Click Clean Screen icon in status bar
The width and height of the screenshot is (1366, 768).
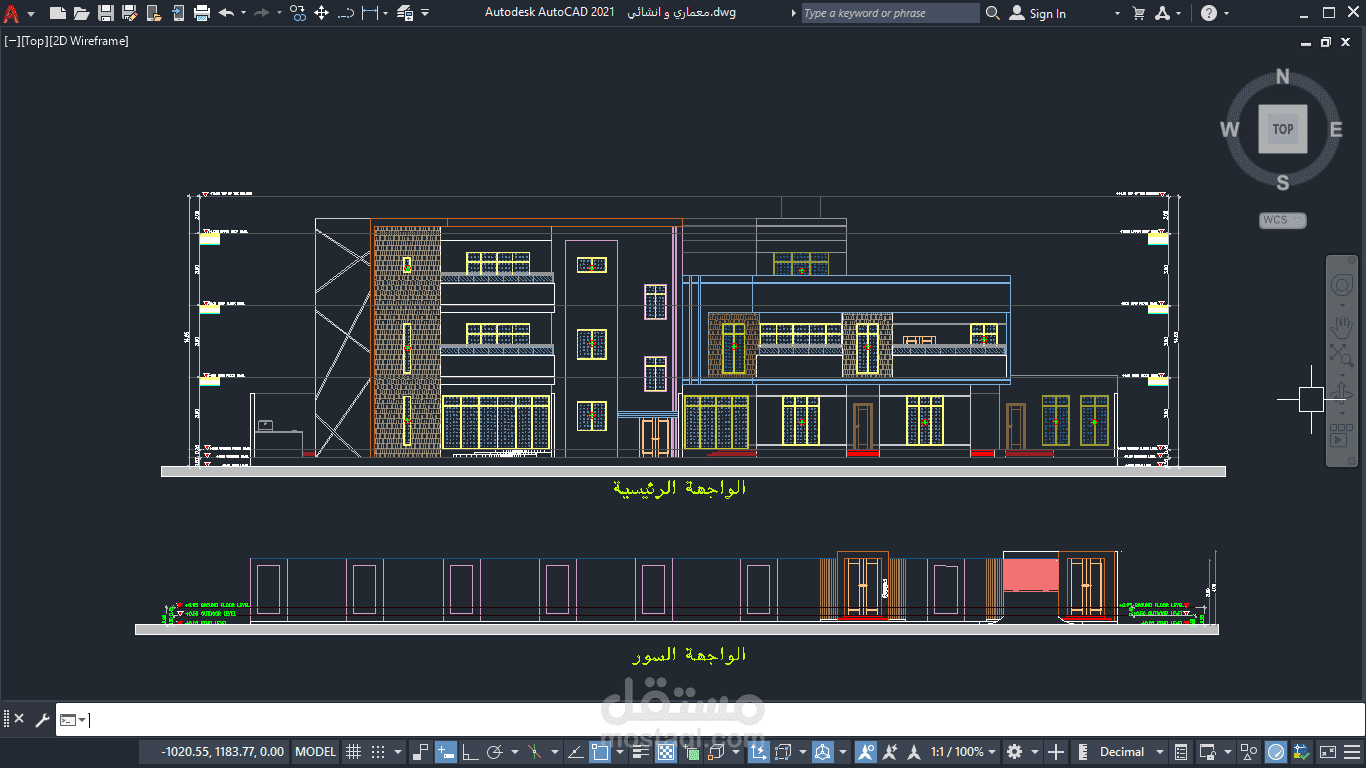1328,751
